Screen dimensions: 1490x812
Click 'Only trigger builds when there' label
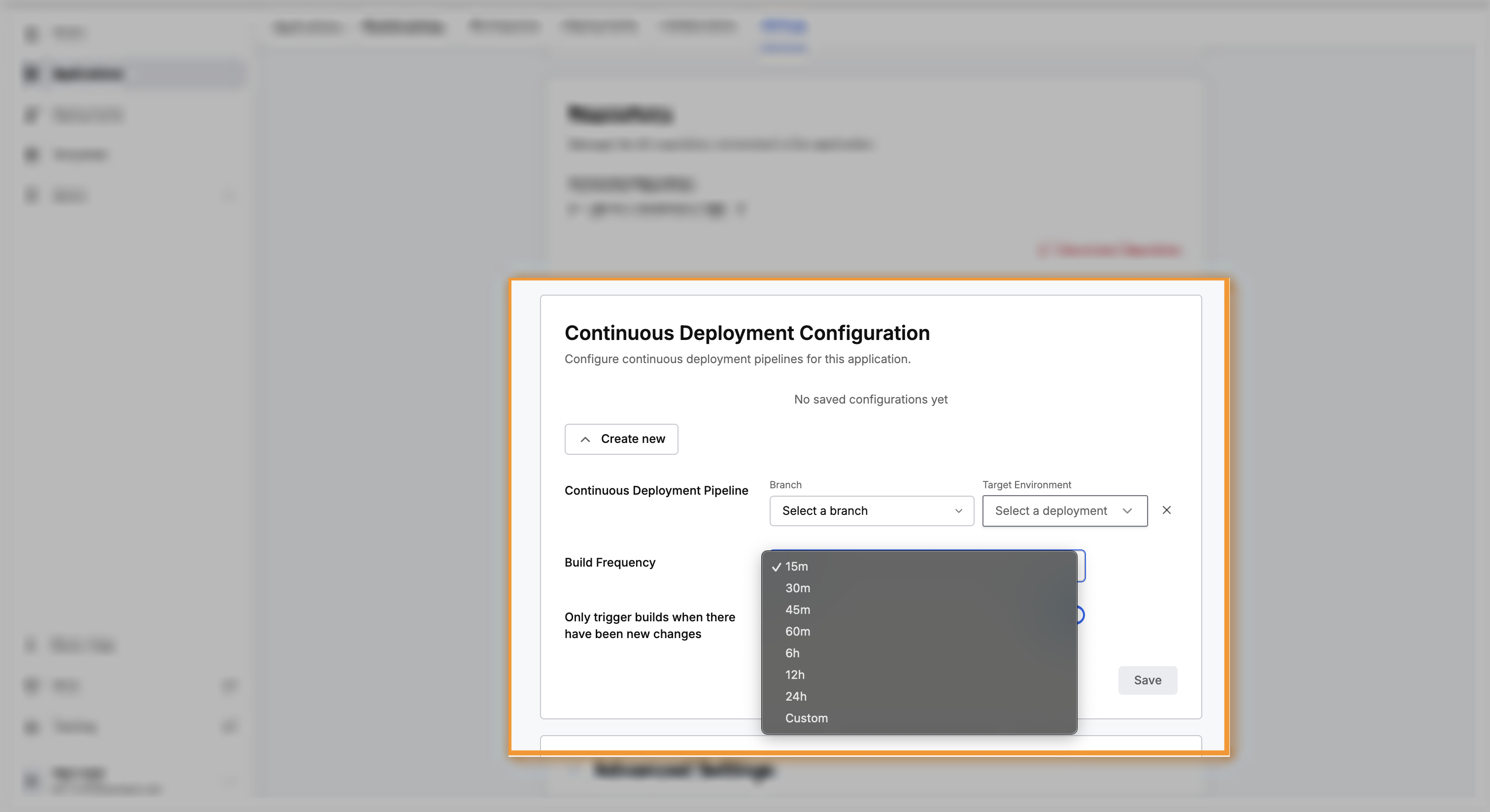649,625
